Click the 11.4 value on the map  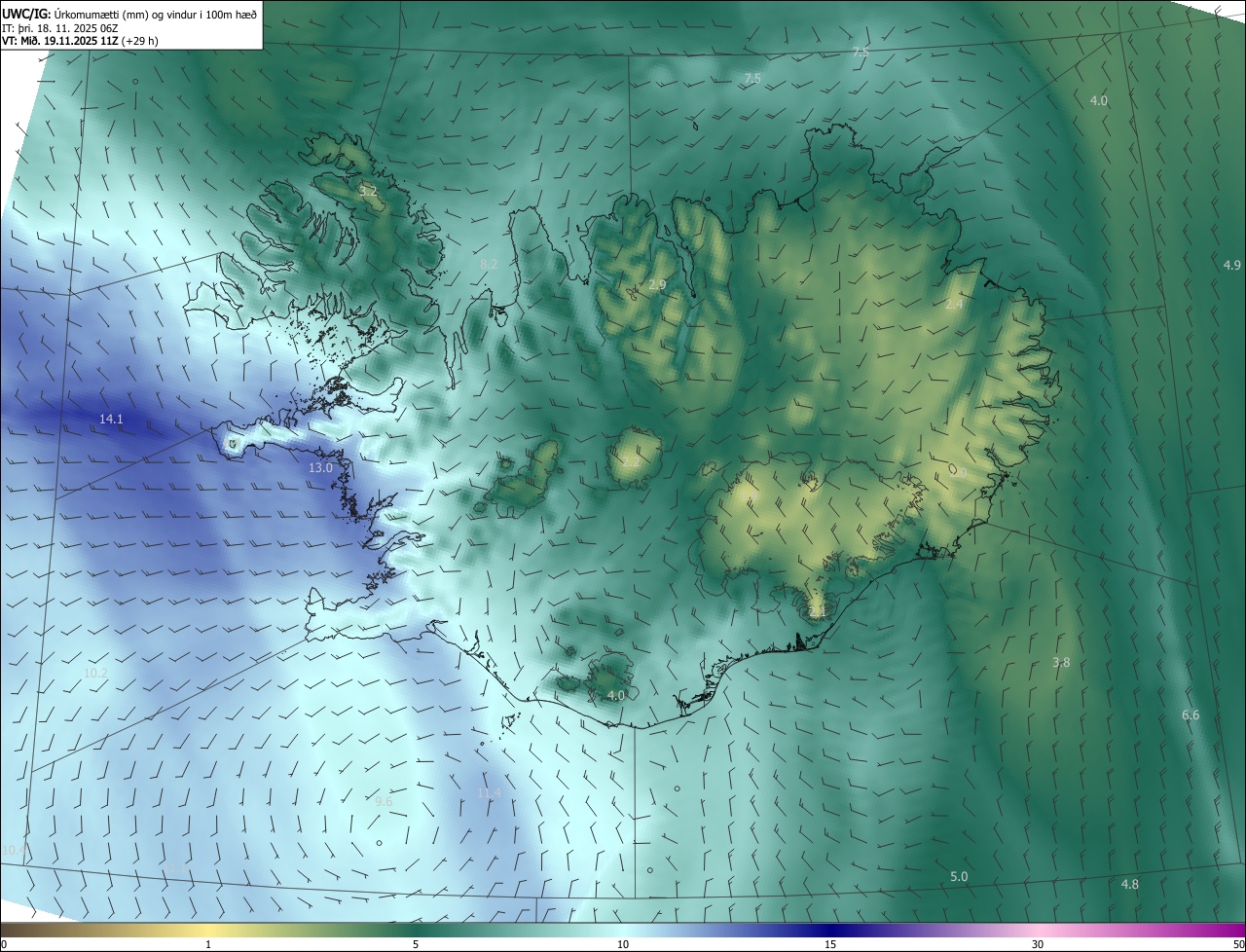point(489,792)
